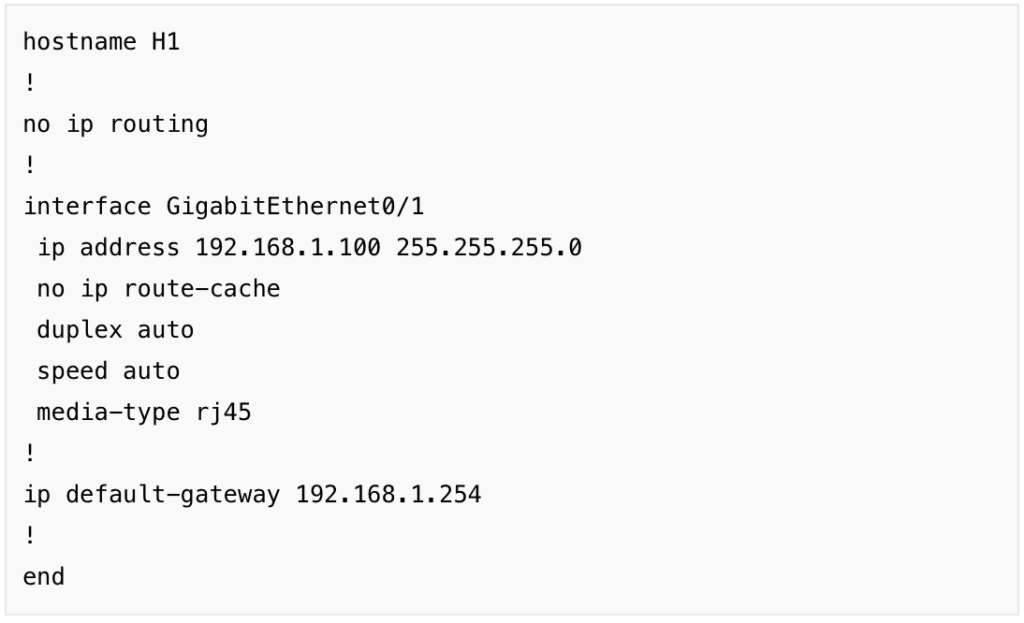The height and width of the screenshot is (623, 1024).
Task: Click the gateway address 192.168.1.254
Action: coord(388,494)
